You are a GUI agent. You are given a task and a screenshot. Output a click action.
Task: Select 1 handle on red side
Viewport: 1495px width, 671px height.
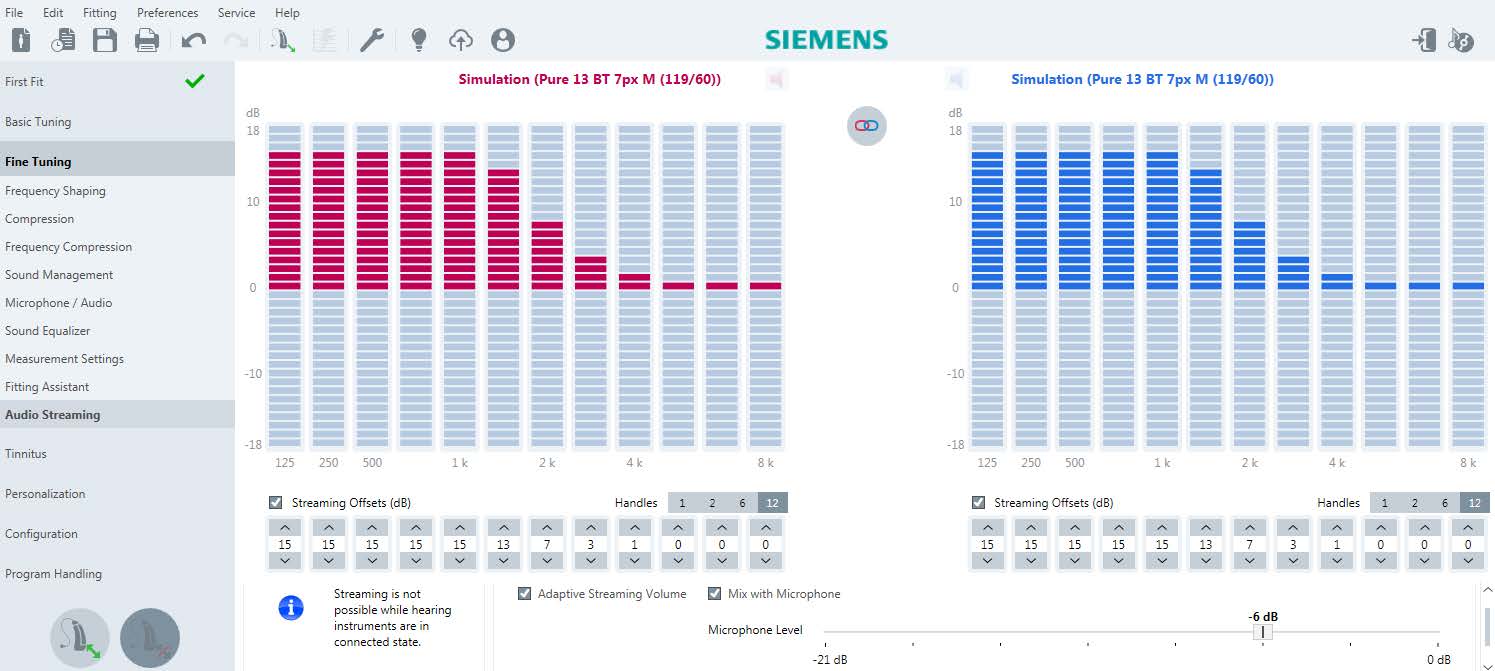point(683,503)
